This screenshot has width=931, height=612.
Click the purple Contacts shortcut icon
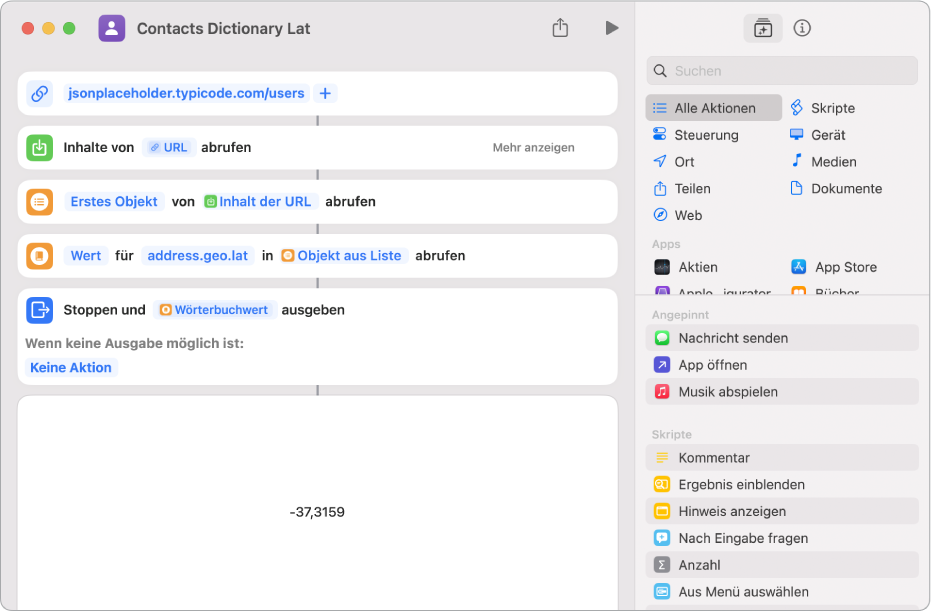[112, 28]
